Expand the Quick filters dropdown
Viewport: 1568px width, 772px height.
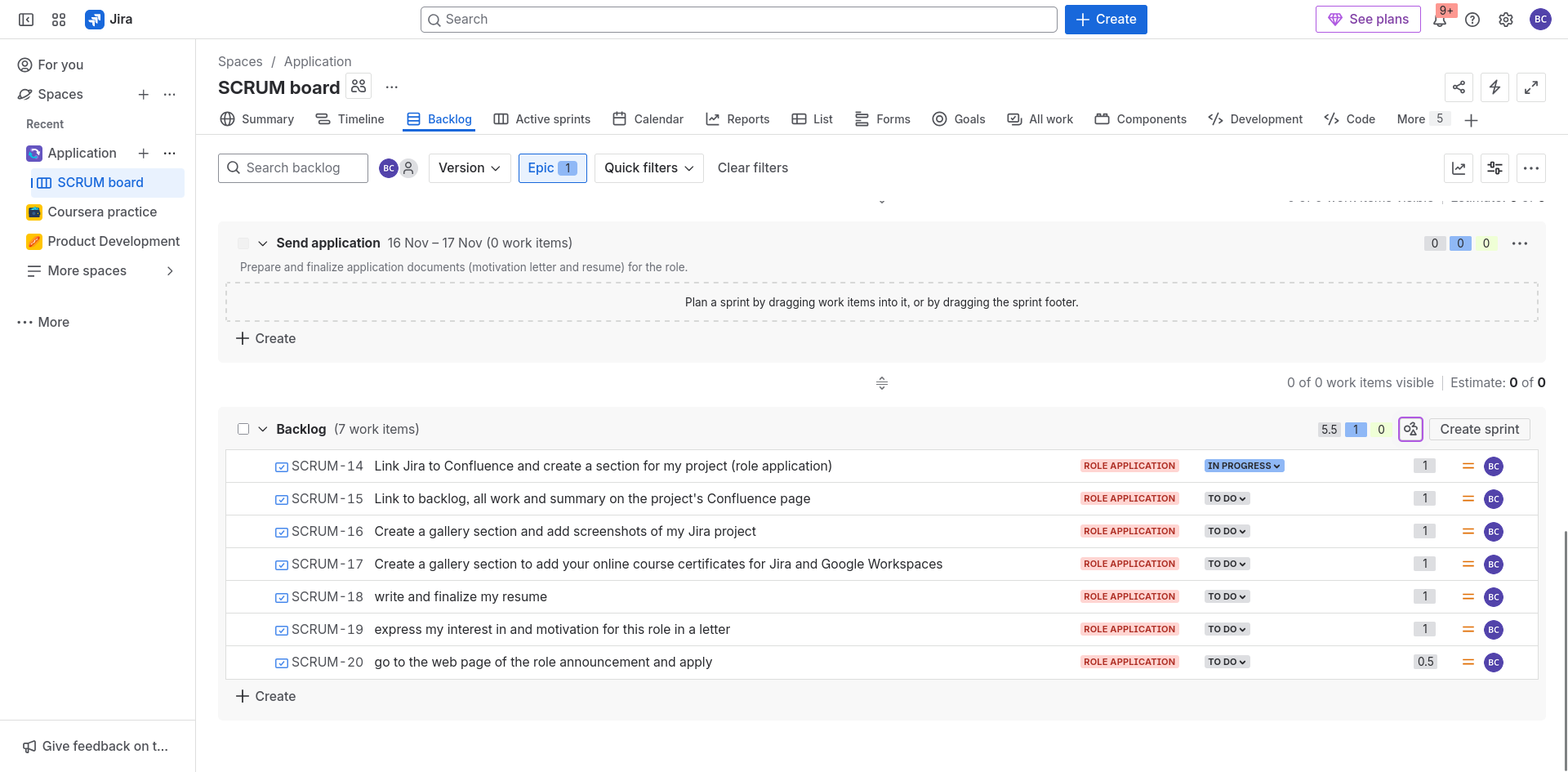648,168
